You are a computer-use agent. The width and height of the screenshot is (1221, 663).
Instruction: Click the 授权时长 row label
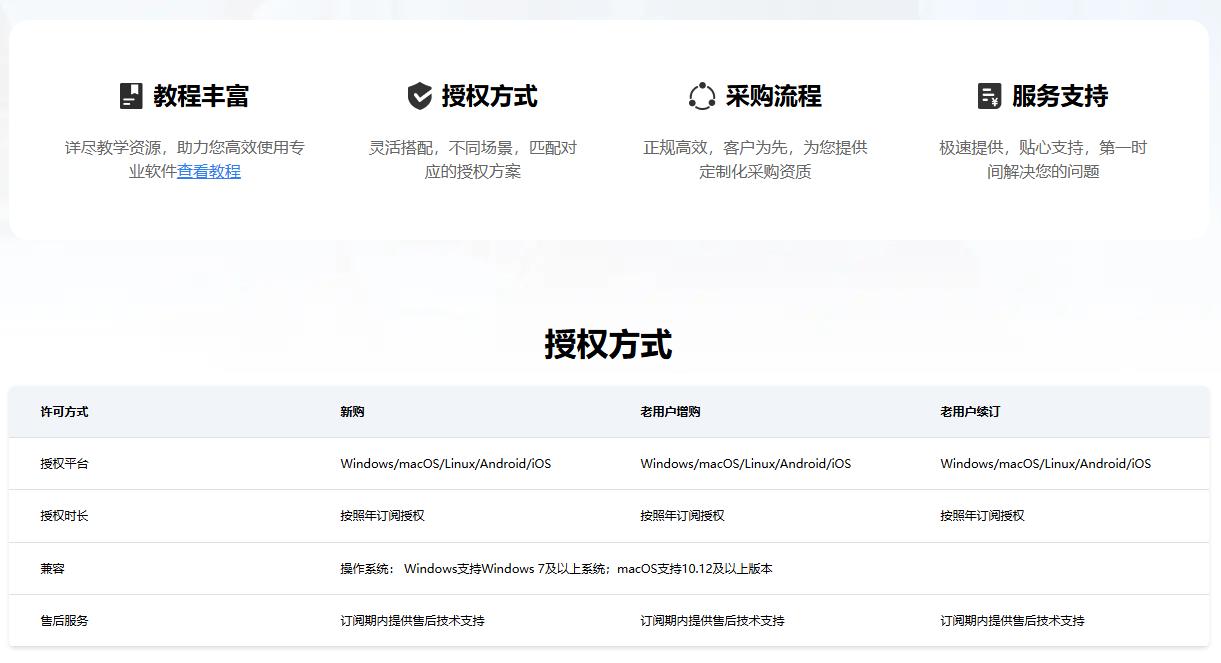tap(64, 516)
